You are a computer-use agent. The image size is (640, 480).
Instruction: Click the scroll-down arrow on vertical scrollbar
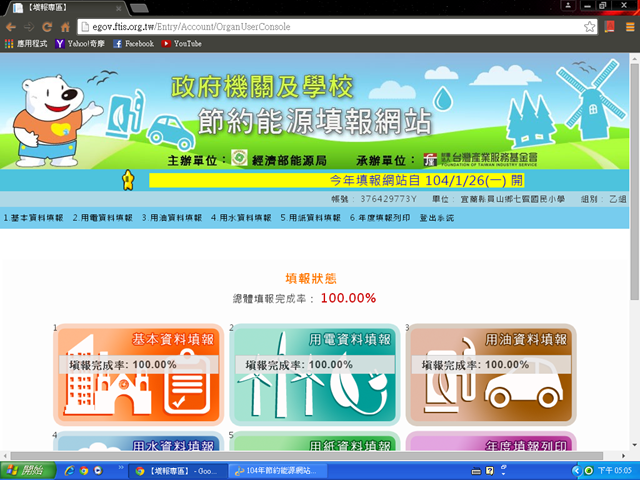[x=634, y=445]
